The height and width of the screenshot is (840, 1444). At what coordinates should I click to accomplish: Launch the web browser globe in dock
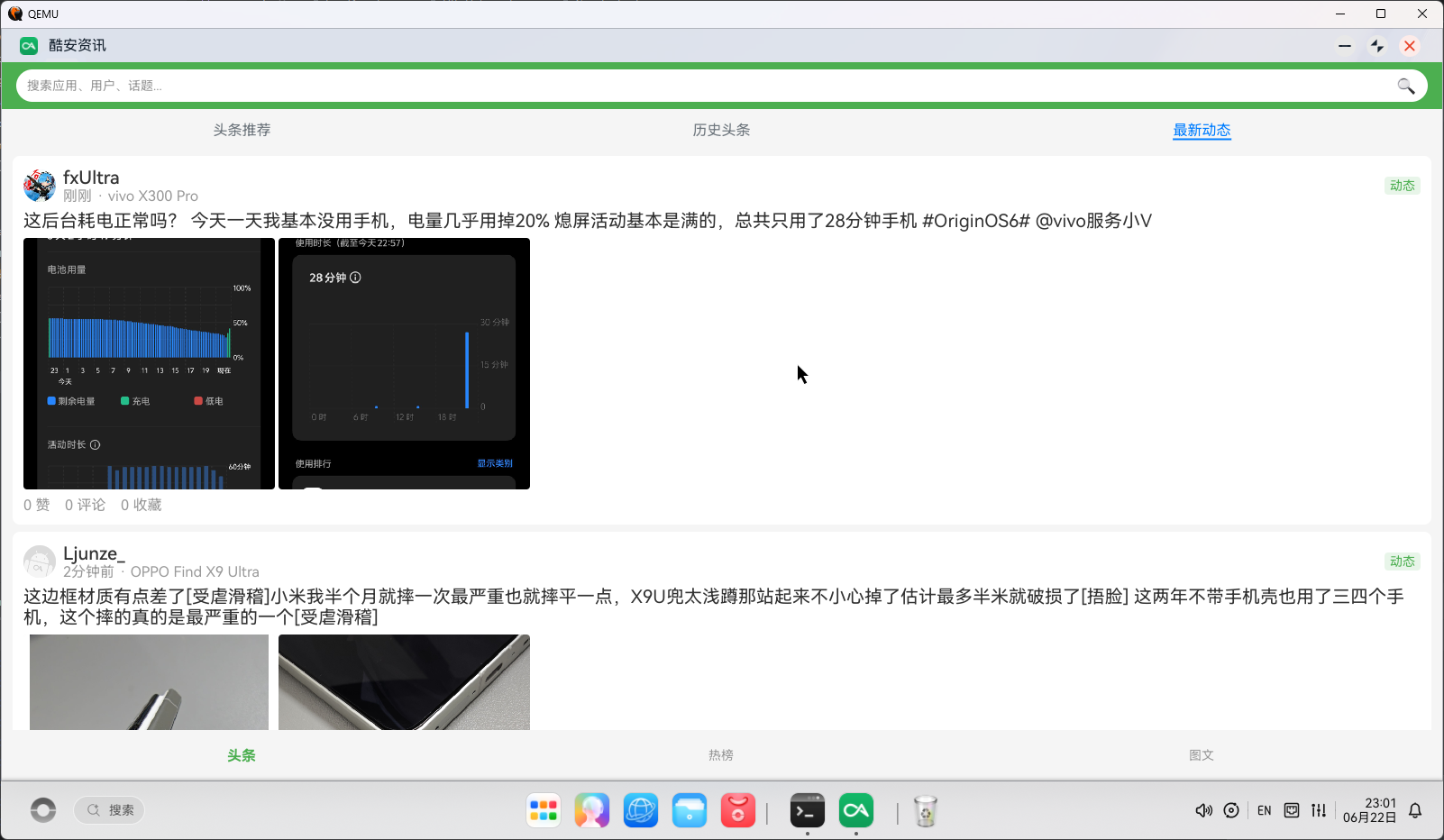[x=641, y=810]
